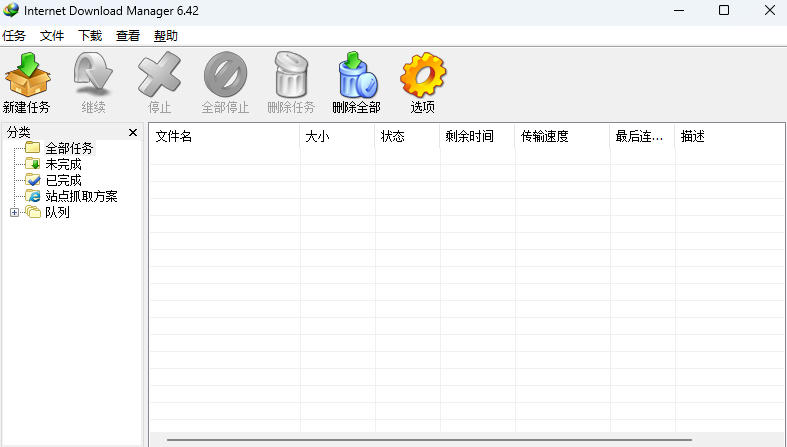Expand the 队列 tree node
Image resolution: width=787 pixels, height=447 pixels.
coord(15,212)
